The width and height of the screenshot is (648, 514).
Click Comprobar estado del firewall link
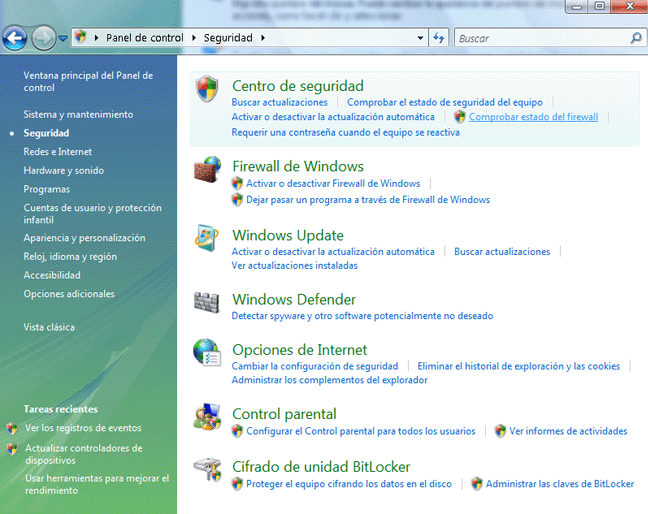[534, 117]
